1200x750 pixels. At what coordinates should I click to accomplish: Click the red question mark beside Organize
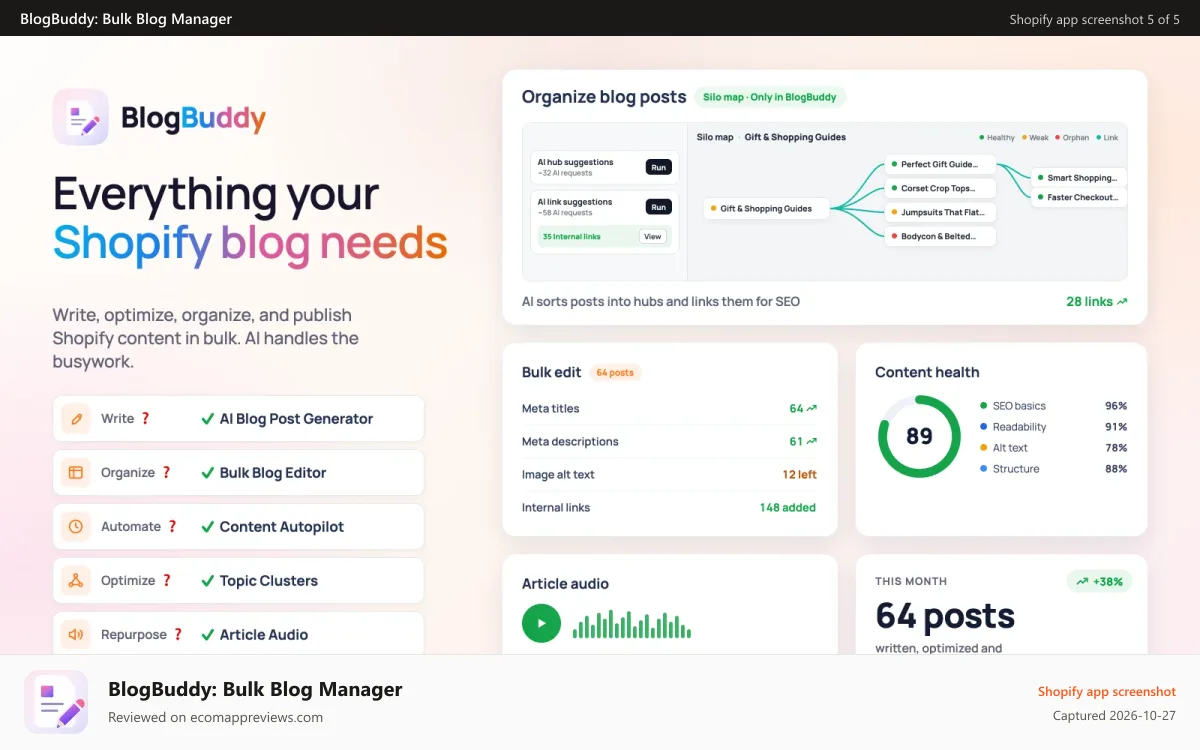pyautogui.click(x=166, y=473)
